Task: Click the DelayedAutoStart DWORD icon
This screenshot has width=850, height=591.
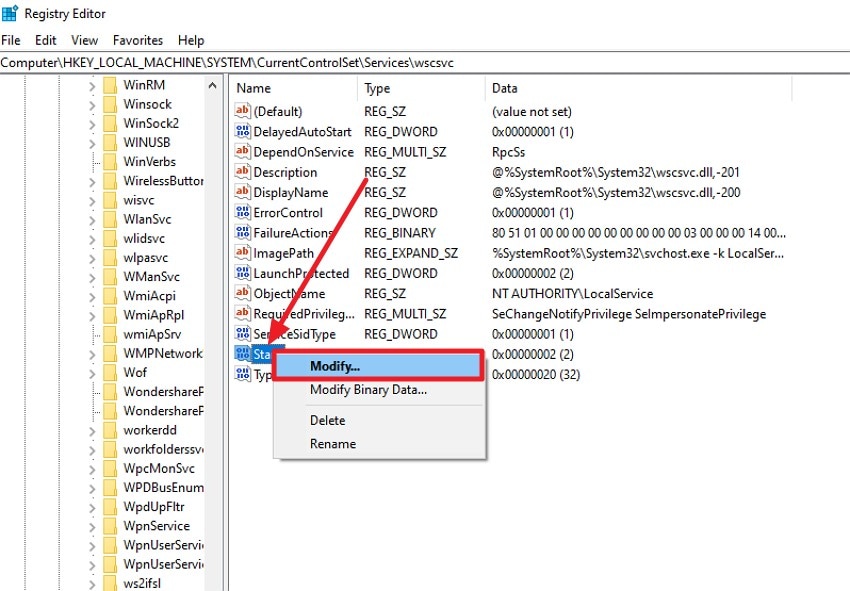Action: [x=242, y=131]
